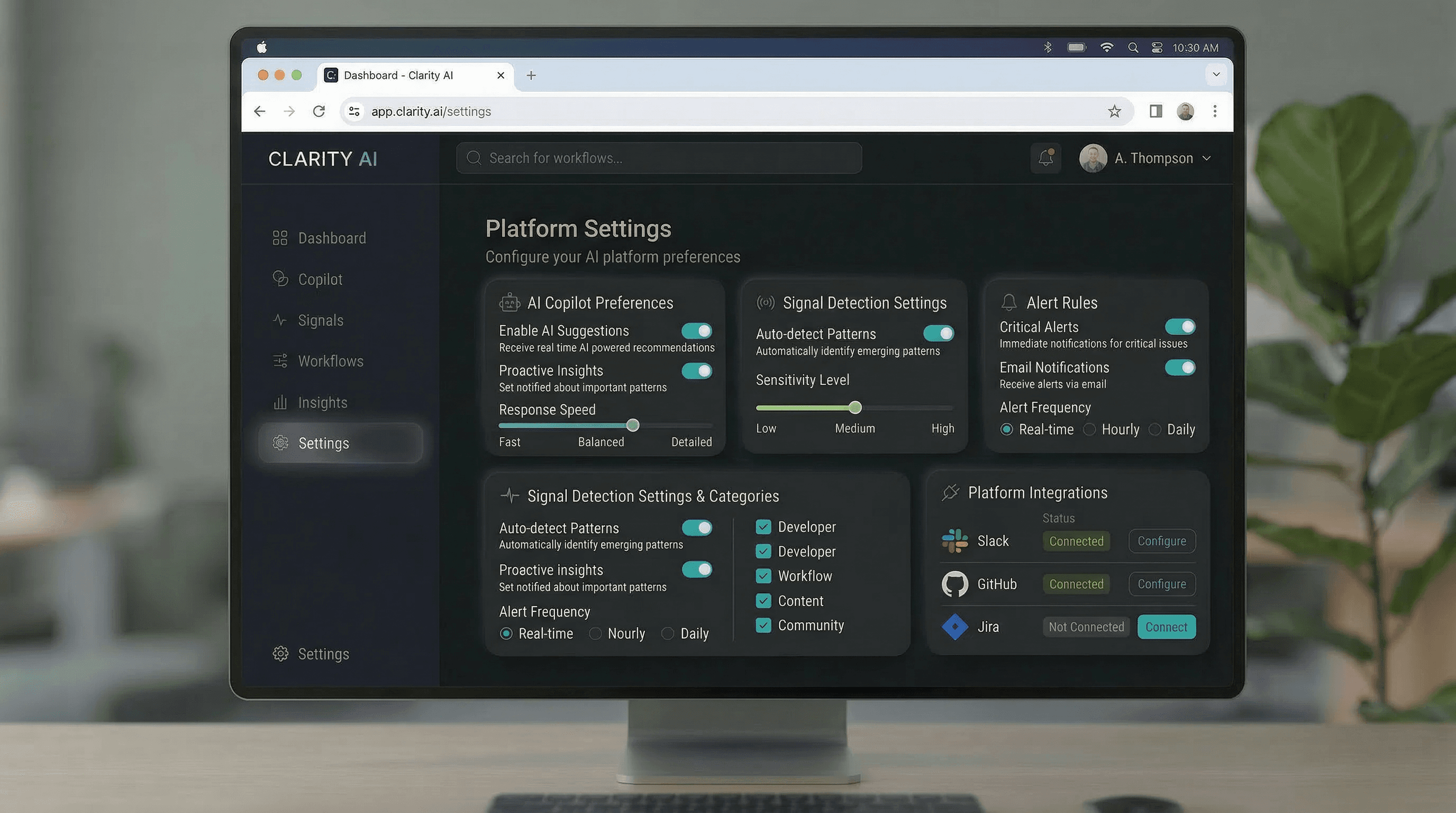1456x813 pixels.
Task: Click site info icon in address bar
Action: [x=354, y=111]
